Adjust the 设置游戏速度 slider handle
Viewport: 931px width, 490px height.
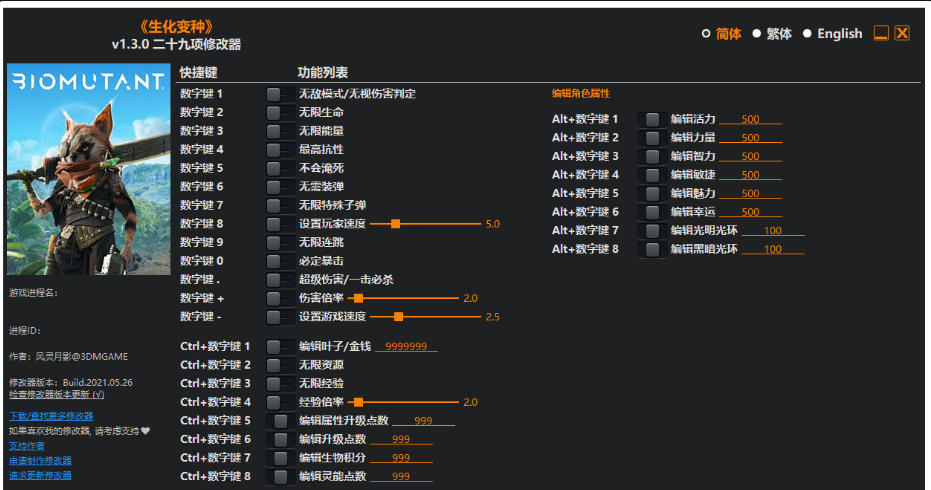398,317
